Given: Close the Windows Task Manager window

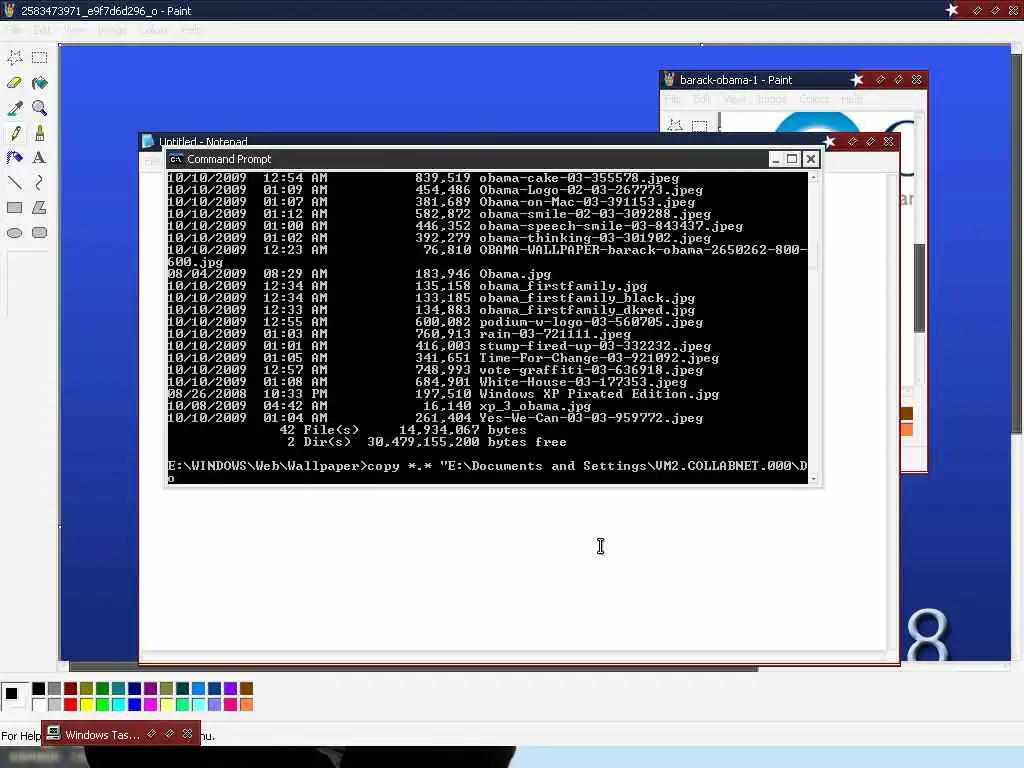Looking at the screenshot, I should pos(187,733).
